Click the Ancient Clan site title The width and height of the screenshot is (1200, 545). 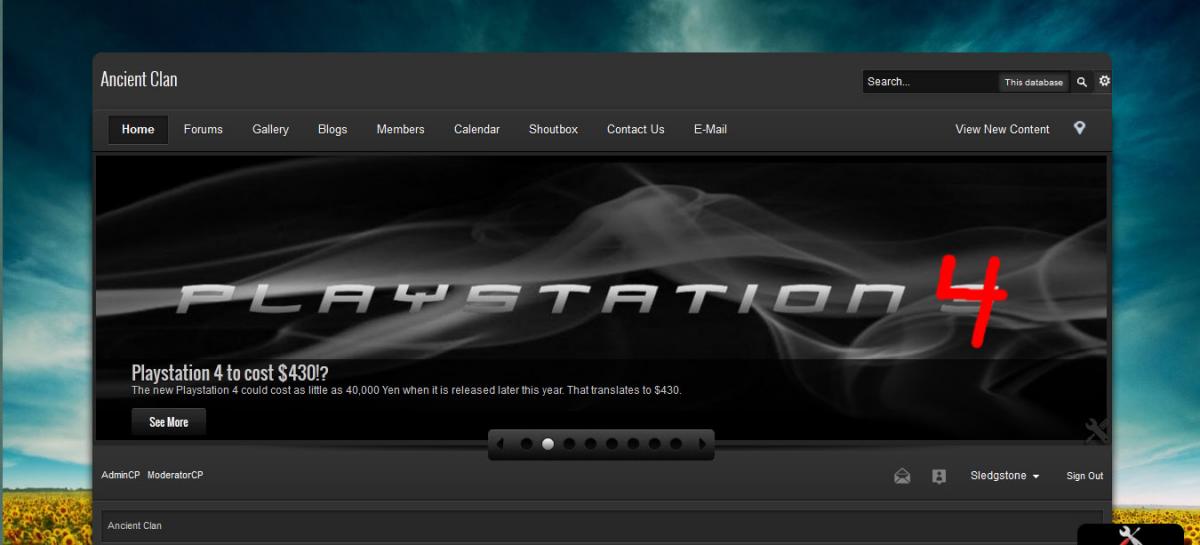[139, 79]
